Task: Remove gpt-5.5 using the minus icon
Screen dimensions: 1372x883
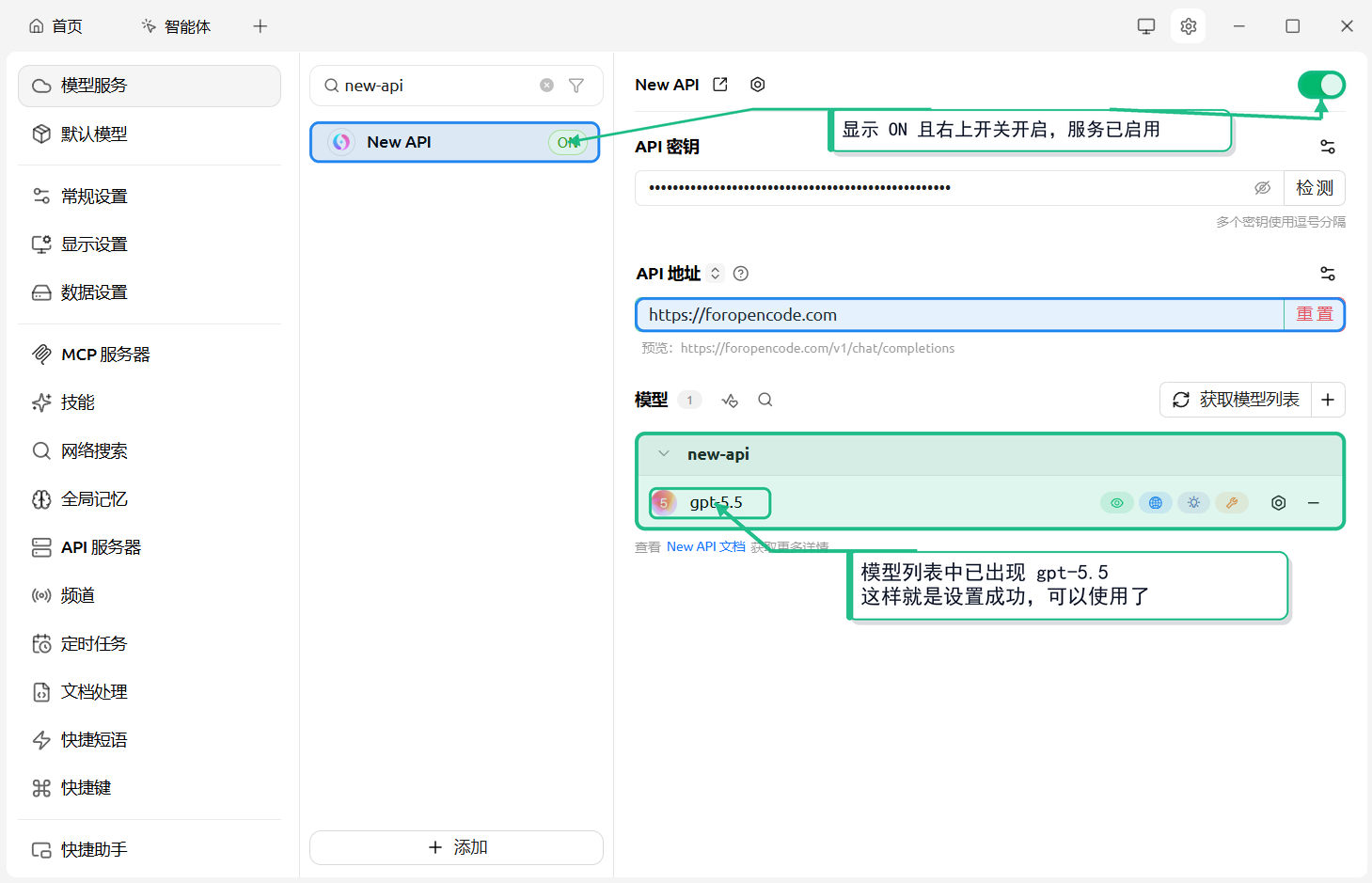Action: [1314, 503]
